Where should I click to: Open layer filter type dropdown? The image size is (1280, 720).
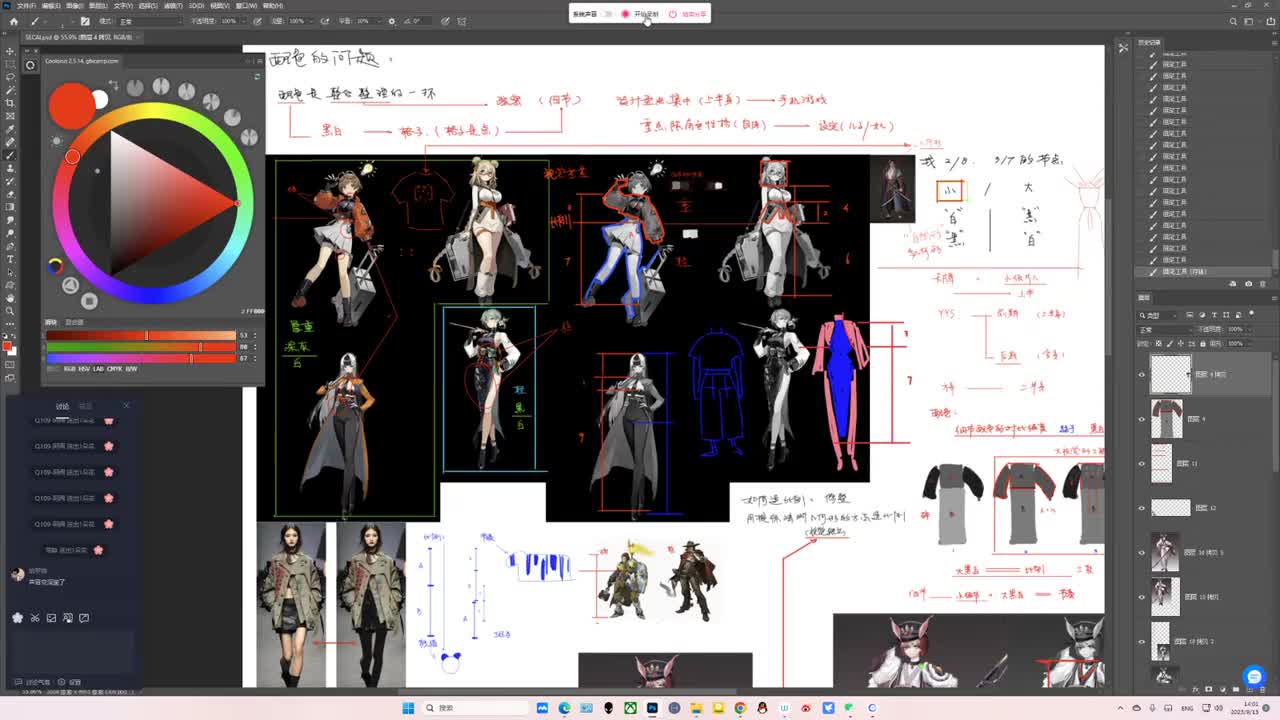click(x=1158, y=315)
